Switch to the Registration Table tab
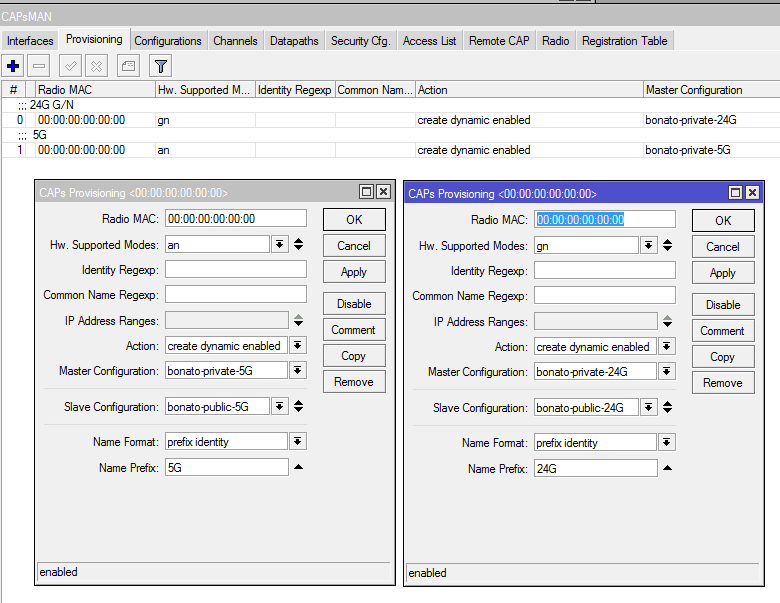This screenshot has height=603, width=780. click(x=625, y=41)
